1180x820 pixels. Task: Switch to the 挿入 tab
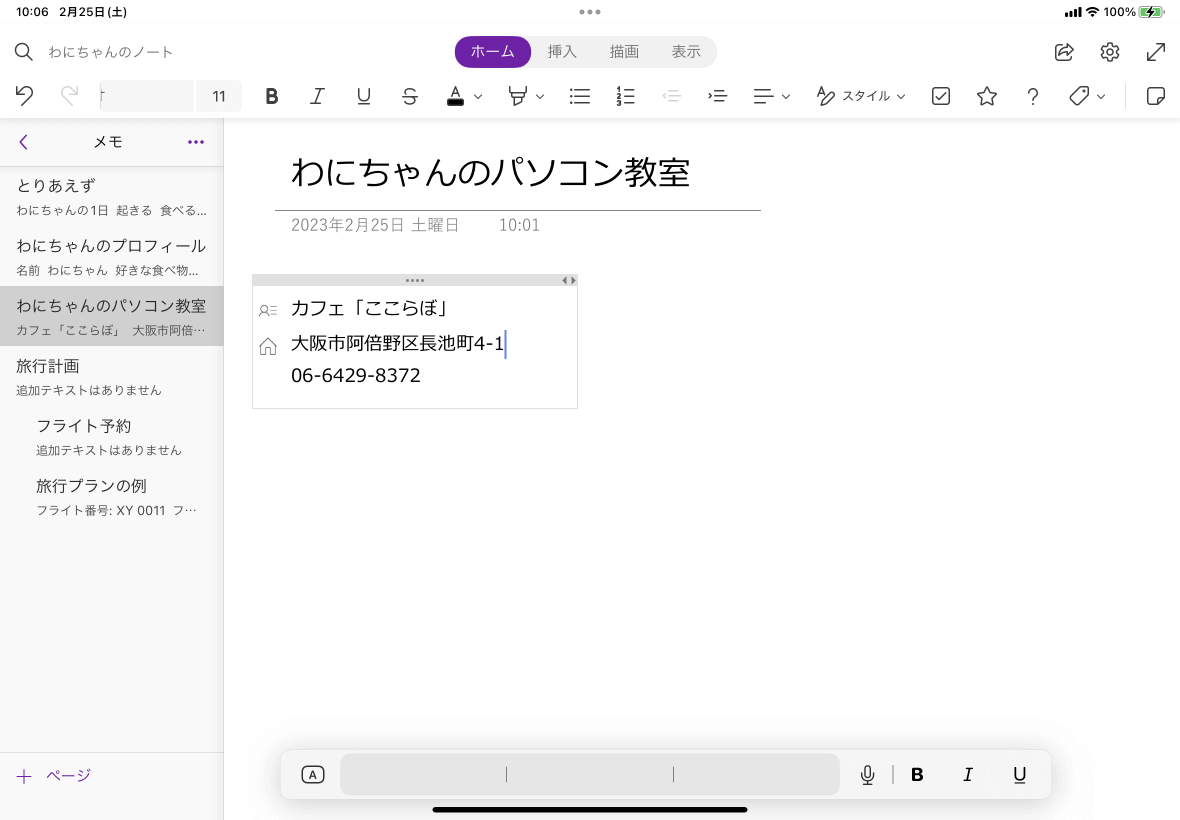coord(561,52)
